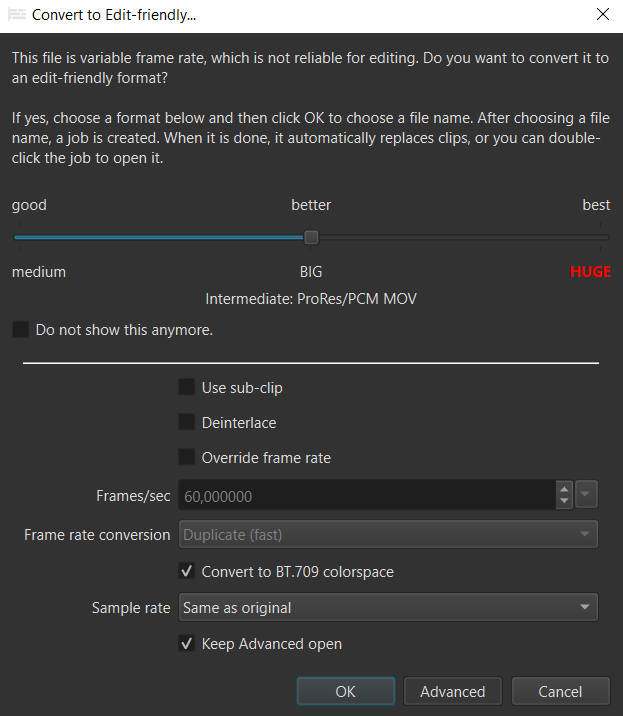
Task: Enable the Deinterlace checkbox
Action: point(186,423)
